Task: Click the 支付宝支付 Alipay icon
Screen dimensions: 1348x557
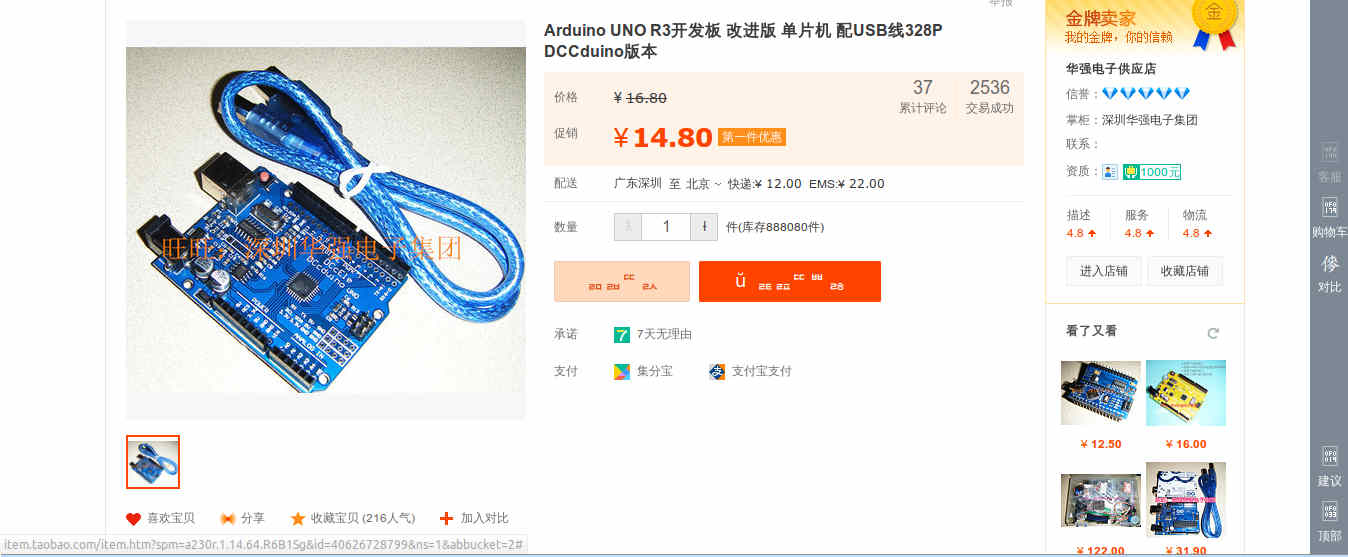Action: [717, 371]
